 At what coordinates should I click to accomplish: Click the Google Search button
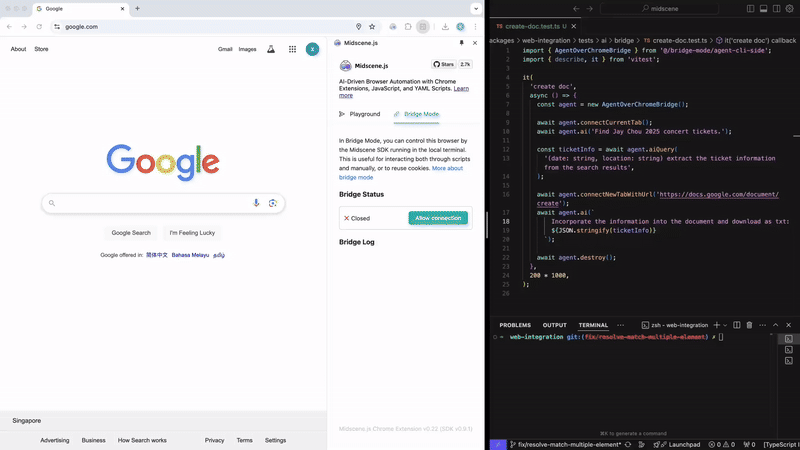(131, 233)
